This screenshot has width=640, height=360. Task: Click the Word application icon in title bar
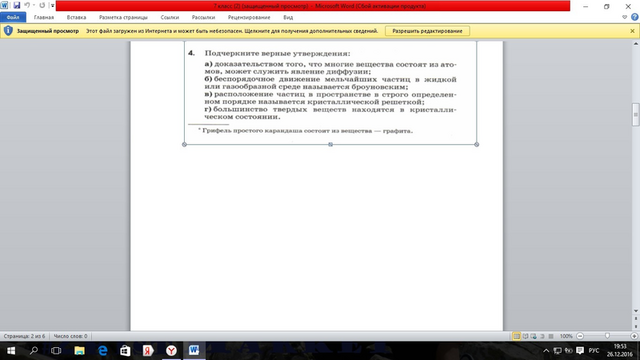click(4, 5)
